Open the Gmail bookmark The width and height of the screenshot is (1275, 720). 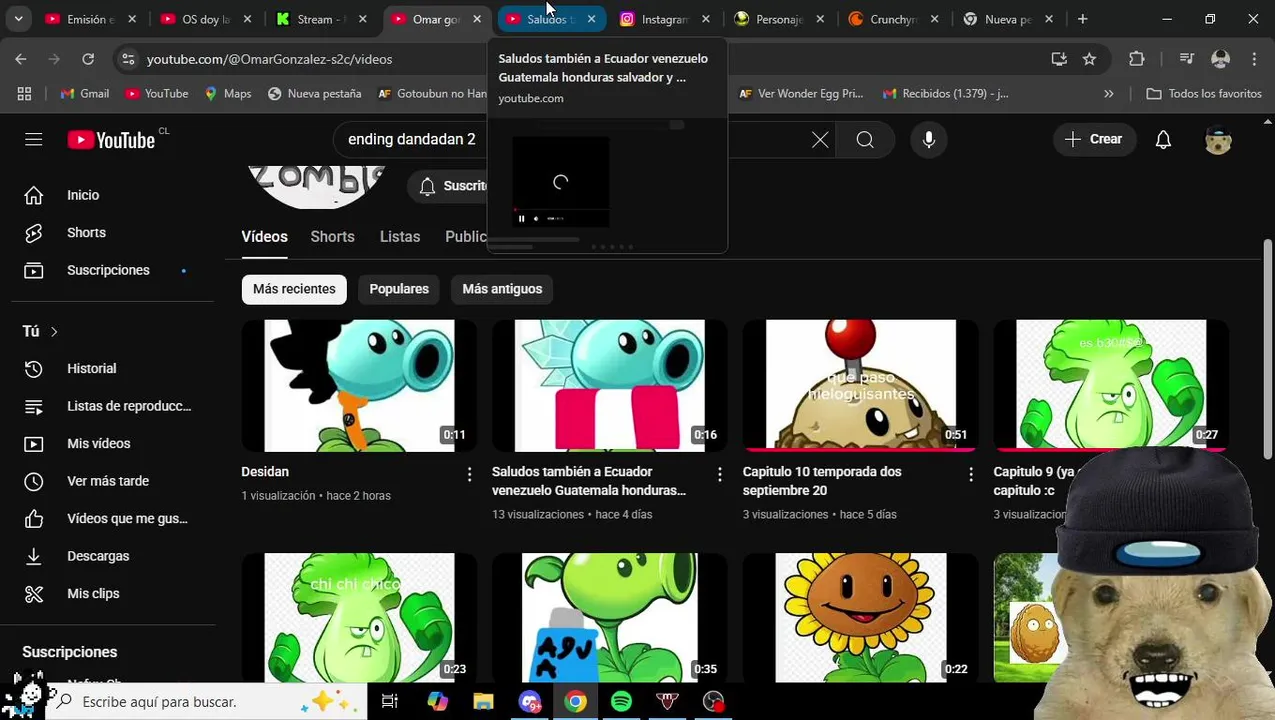point(85,93)
